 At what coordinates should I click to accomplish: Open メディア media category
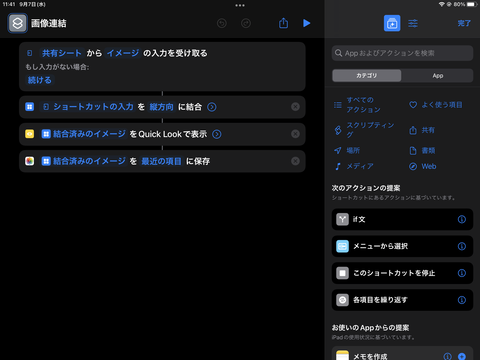pos(354,166)
